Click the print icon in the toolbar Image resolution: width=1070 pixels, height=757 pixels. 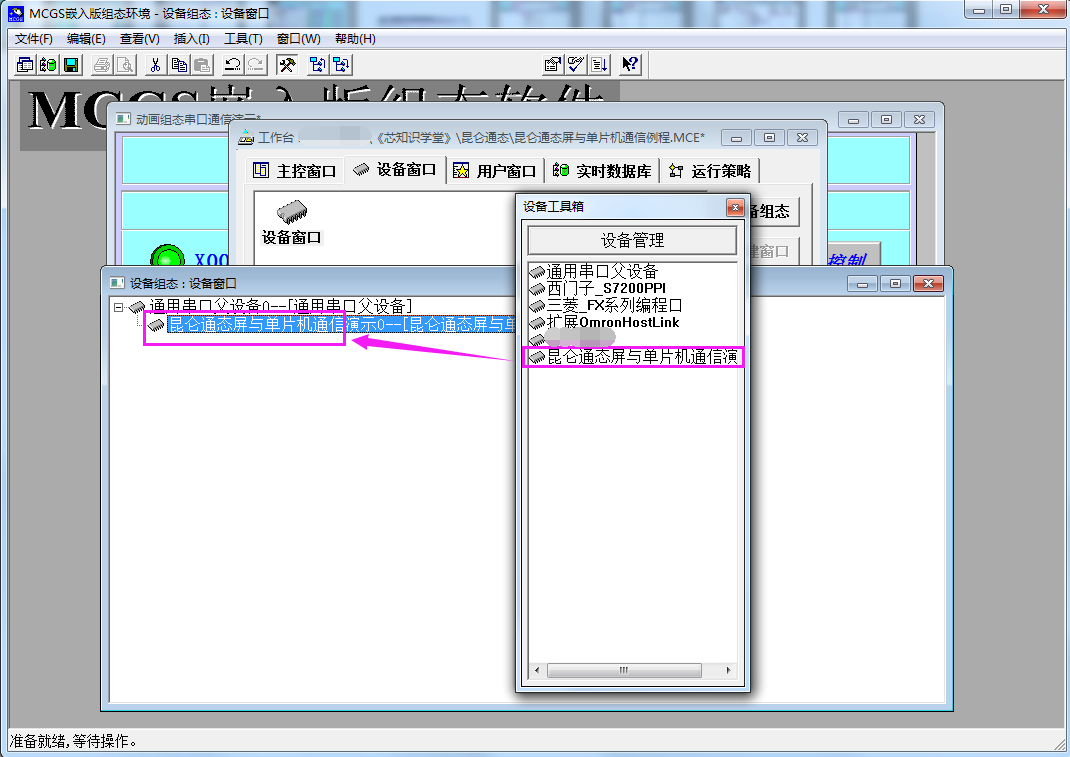point(102,65)
